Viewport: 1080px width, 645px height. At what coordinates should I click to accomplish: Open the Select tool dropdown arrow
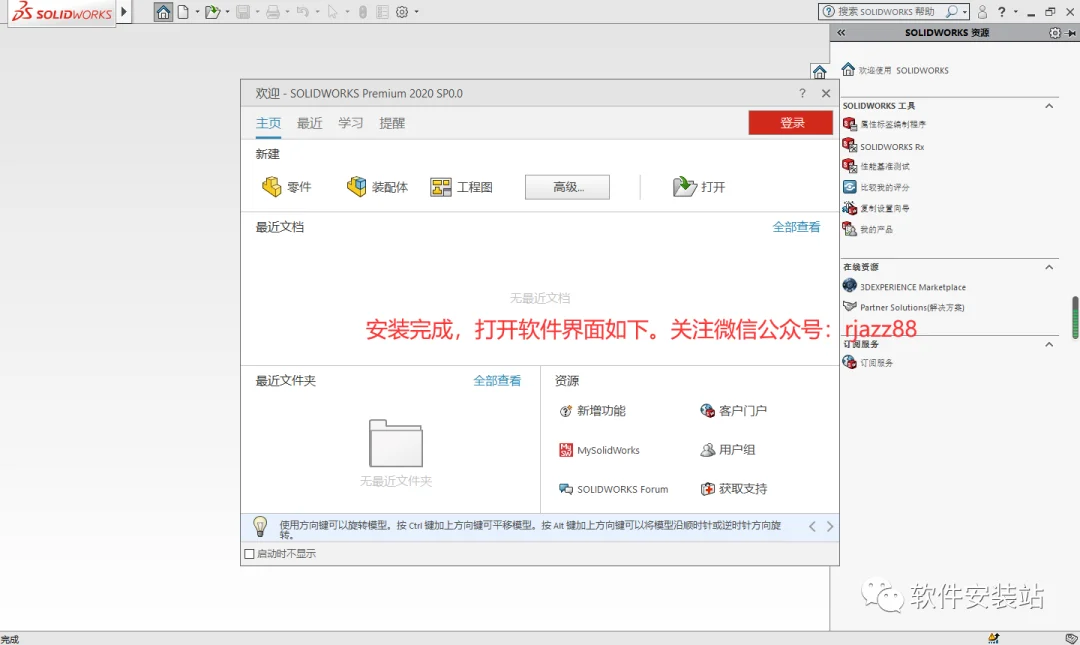coord(347,12)
